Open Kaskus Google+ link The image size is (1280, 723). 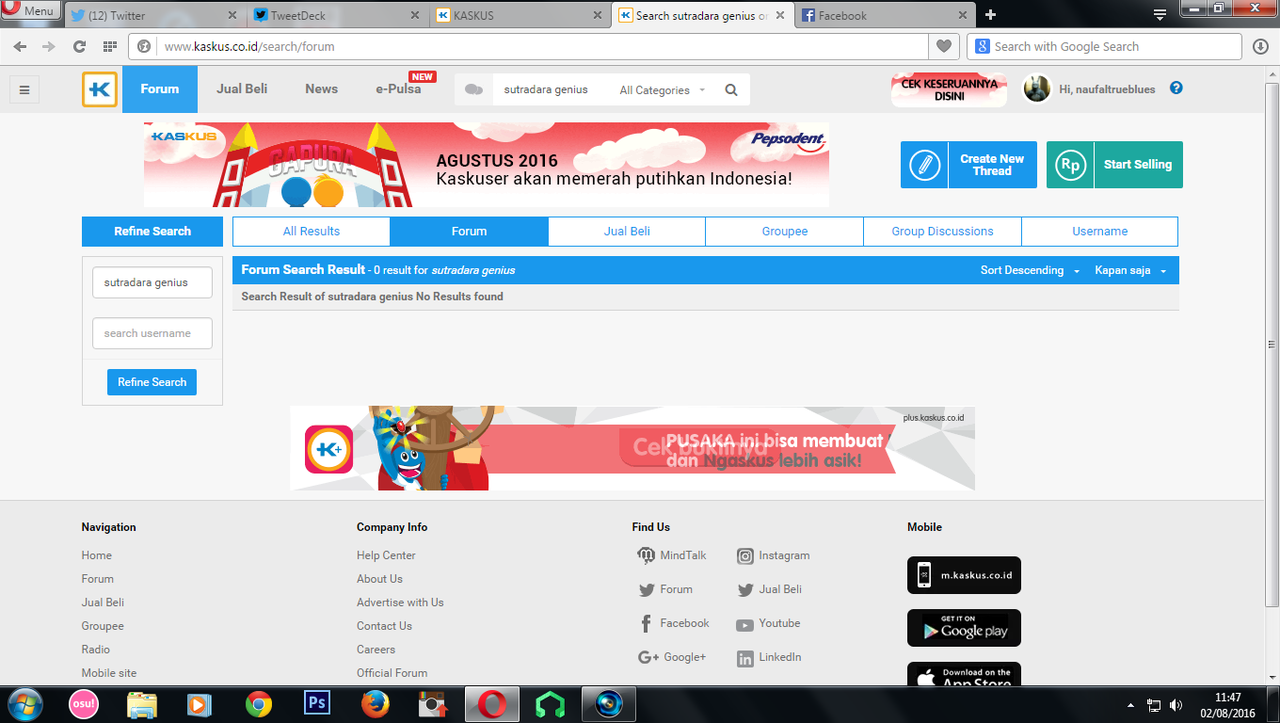(x=672, y=657)
